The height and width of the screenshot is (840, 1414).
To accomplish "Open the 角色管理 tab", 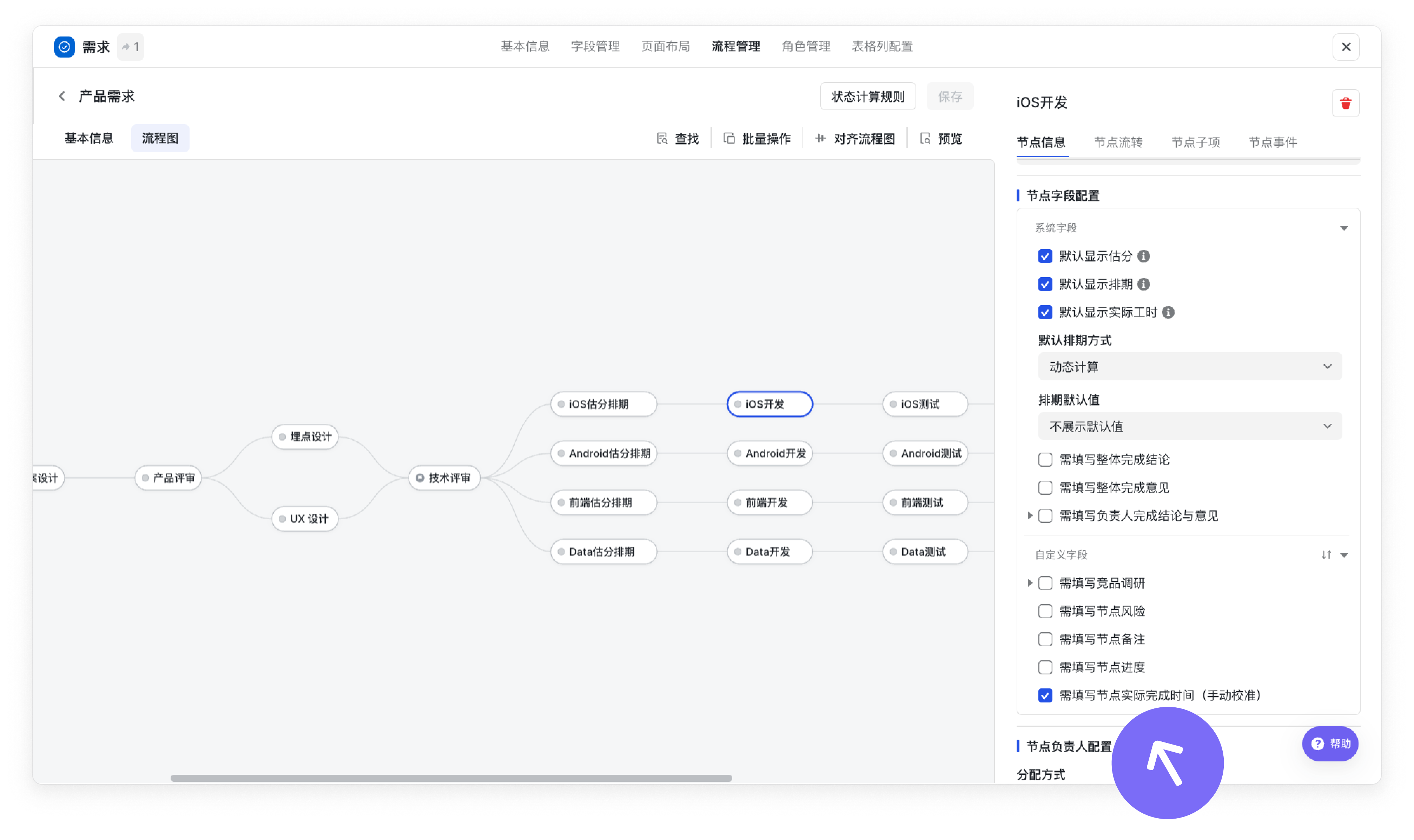I will [805, 46].
